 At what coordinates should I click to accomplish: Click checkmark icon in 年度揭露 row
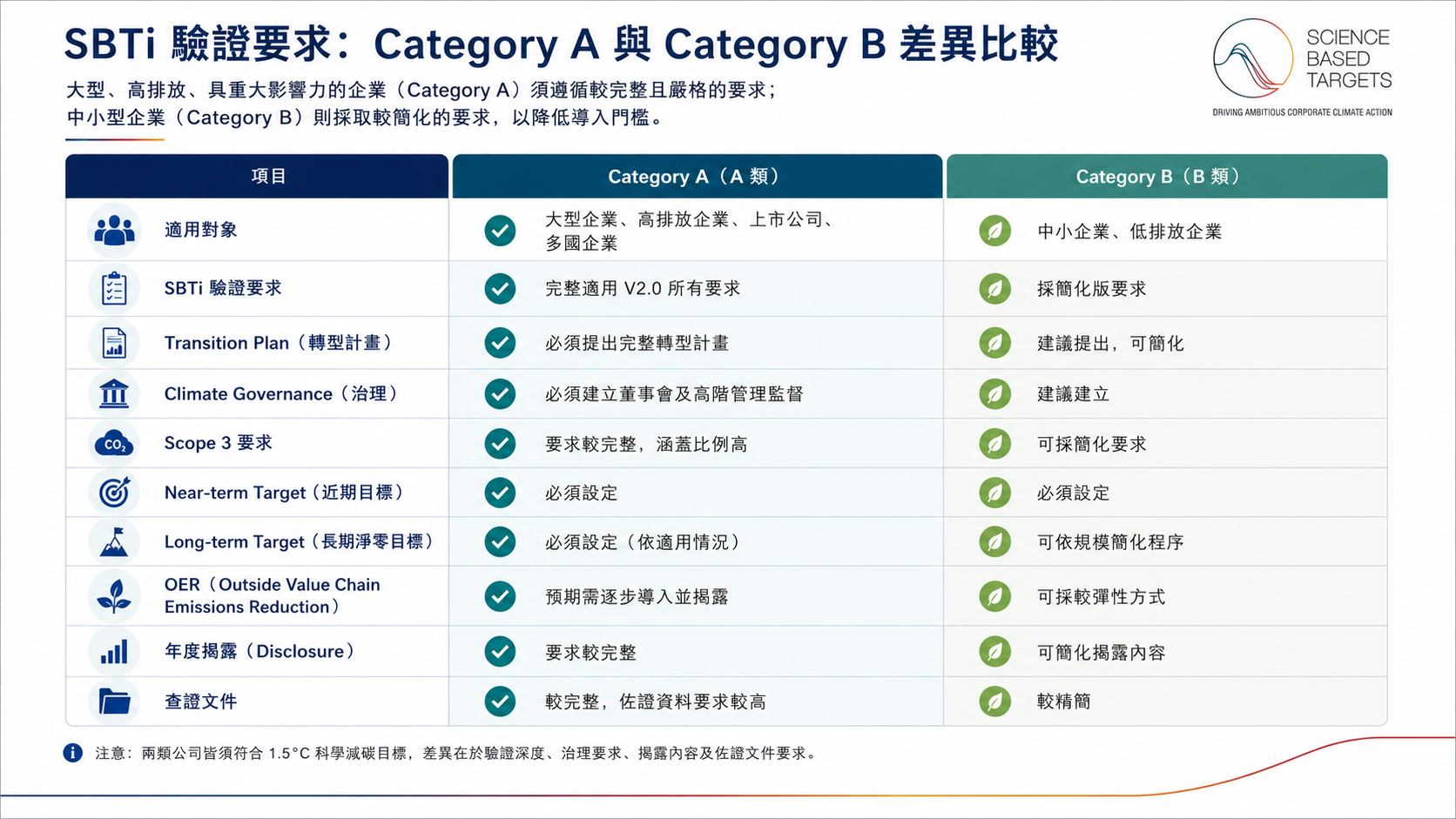500,651
